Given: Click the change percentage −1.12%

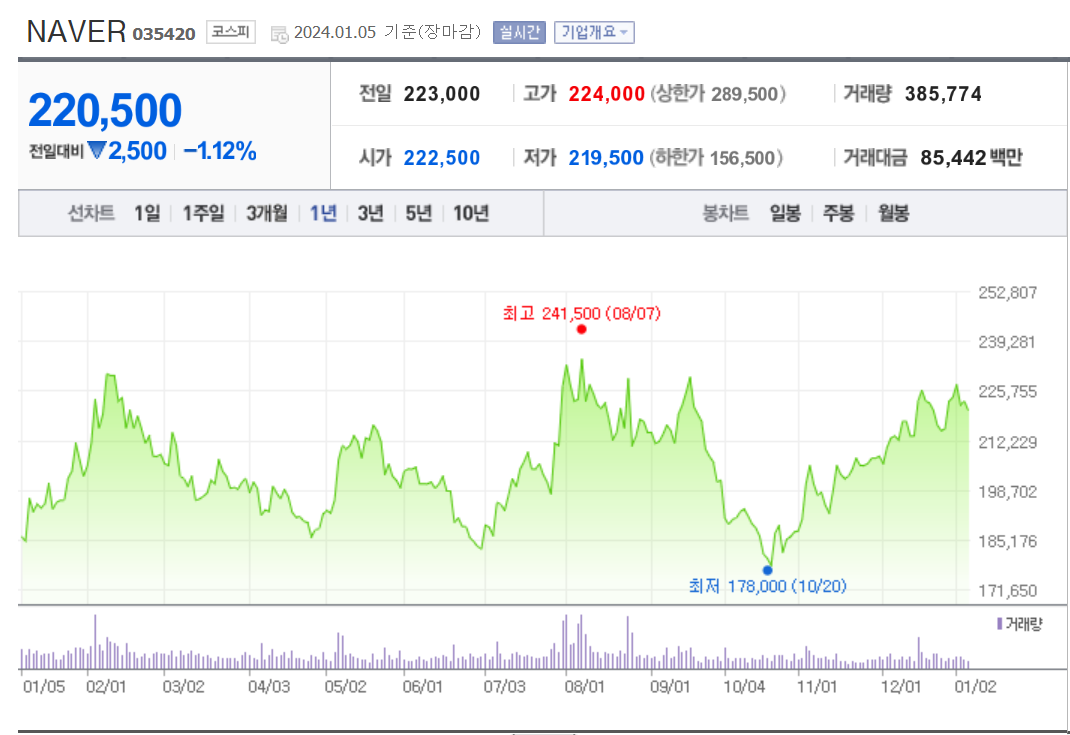Looking at the screenshot, I should [x=220, y=151].
